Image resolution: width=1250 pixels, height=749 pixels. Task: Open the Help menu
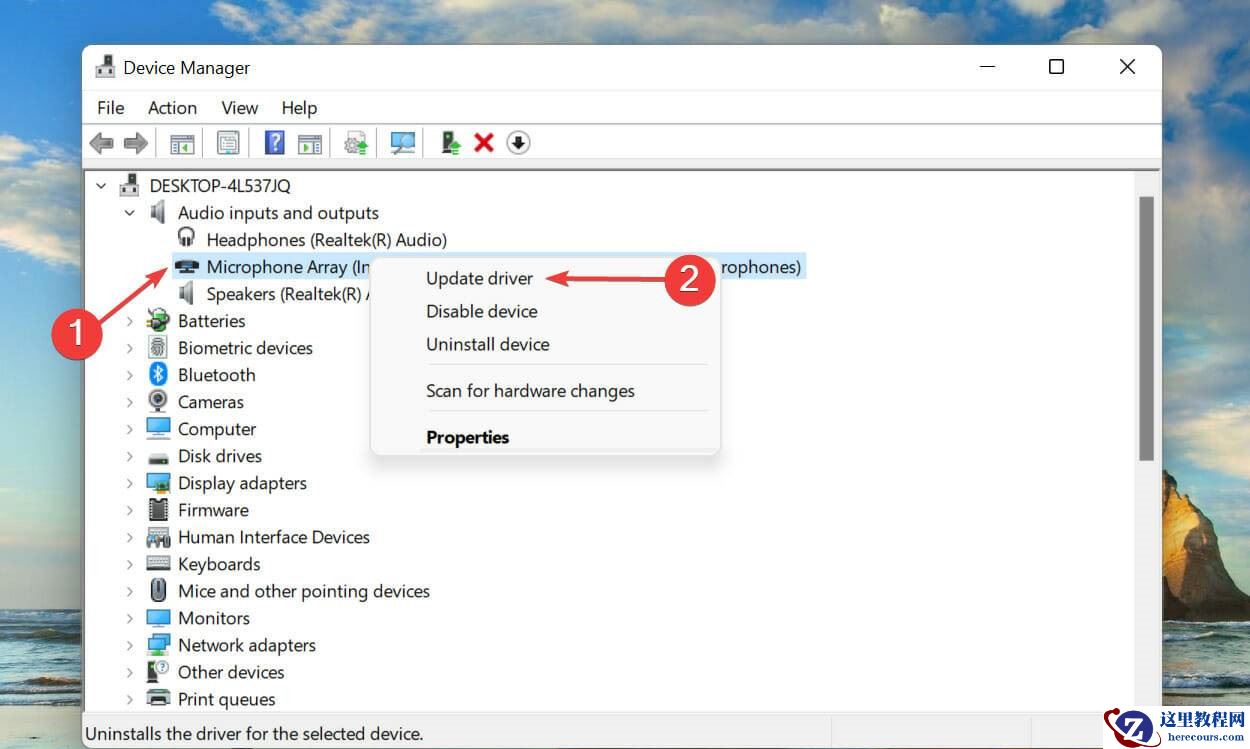point(299,108)
